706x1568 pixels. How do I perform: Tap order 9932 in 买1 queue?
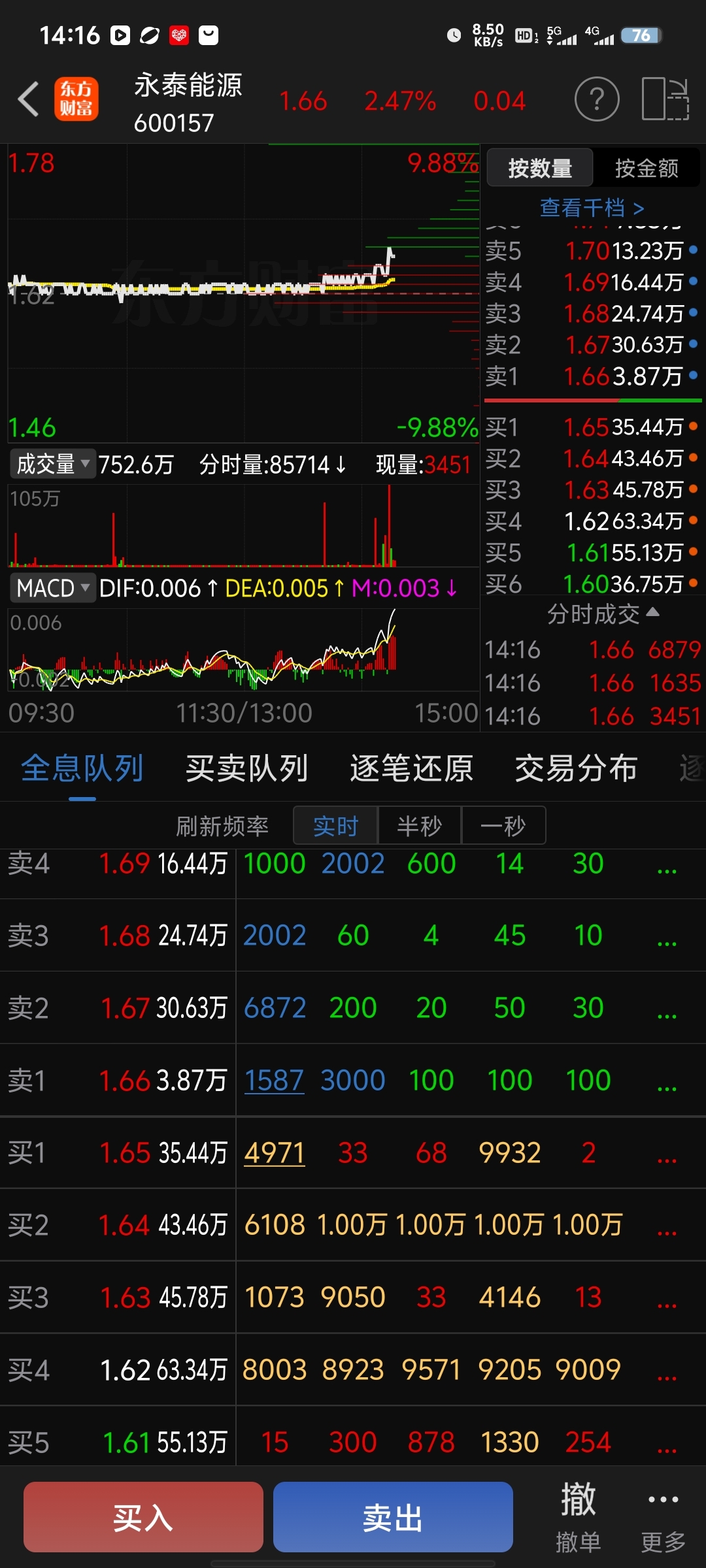[x=510, y=1152]
